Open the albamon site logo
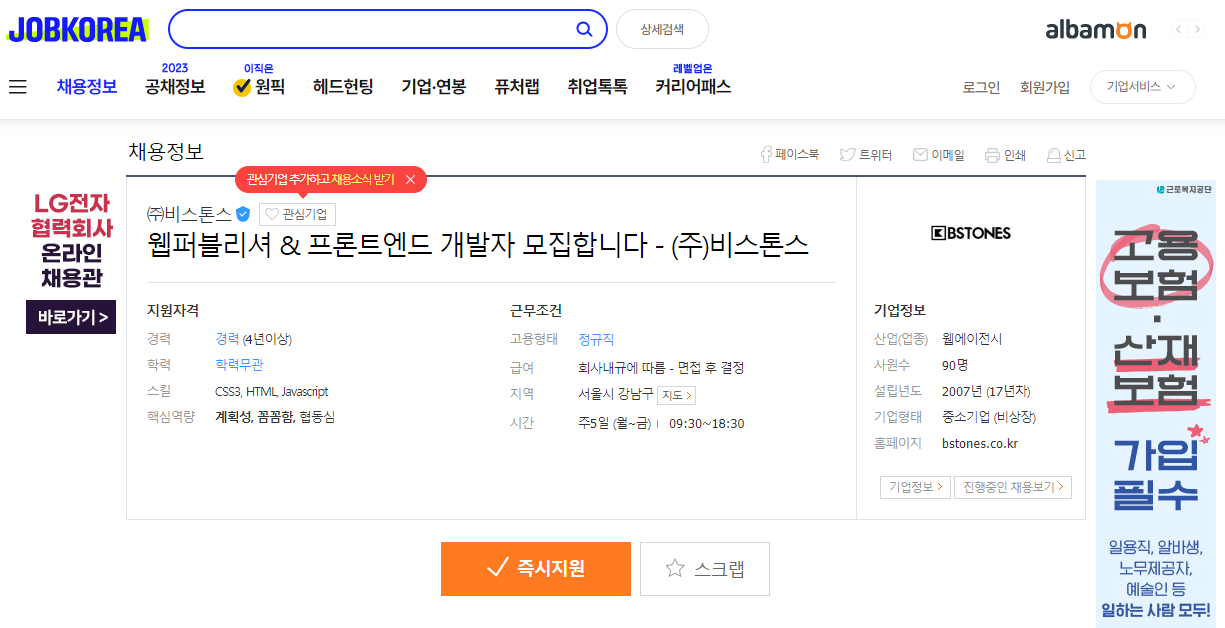Image resolution: width=1225 pixels, height=628 pixels. tap(1096, 30)
